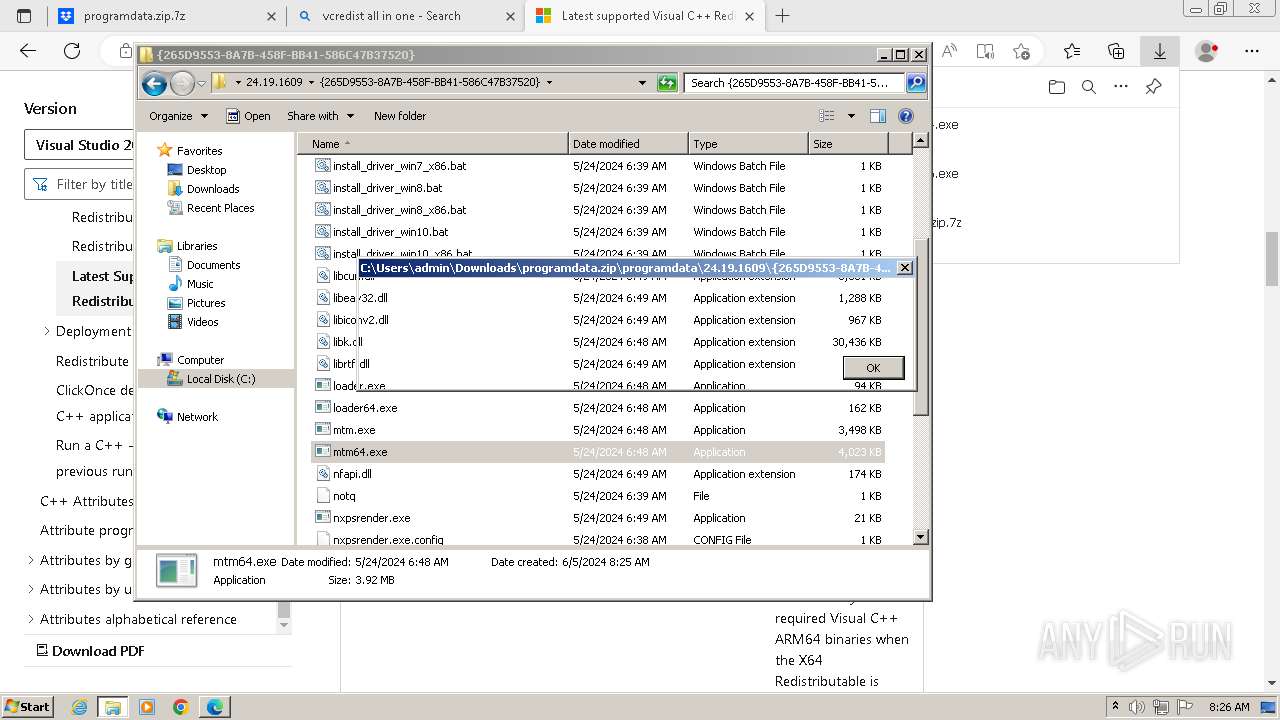Sort files by Type column
The height and width of the screenshot is (720, 1280).
click(748, 144)
